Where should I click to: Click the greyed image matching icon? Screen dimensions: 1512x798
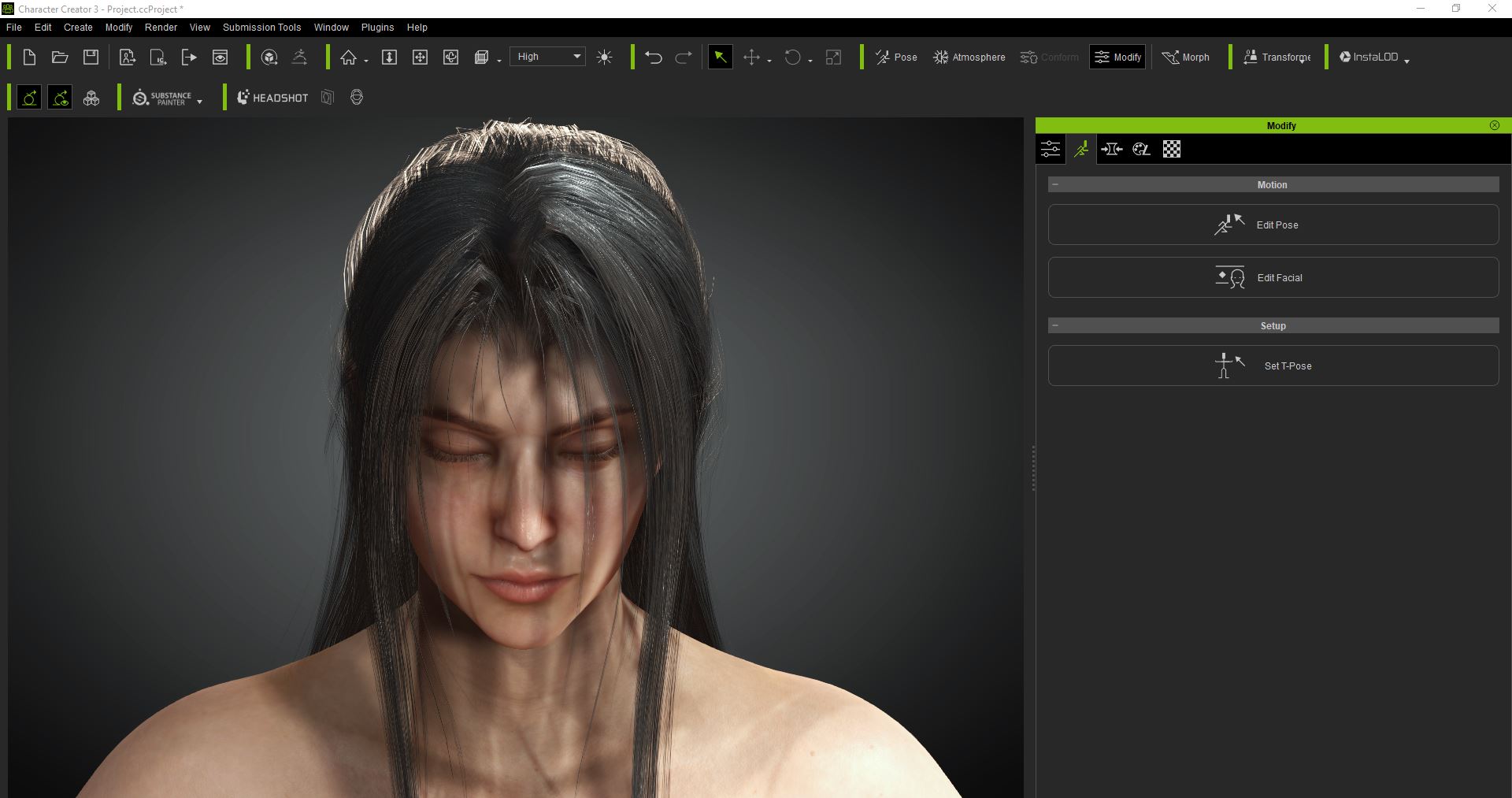(328, 98)
